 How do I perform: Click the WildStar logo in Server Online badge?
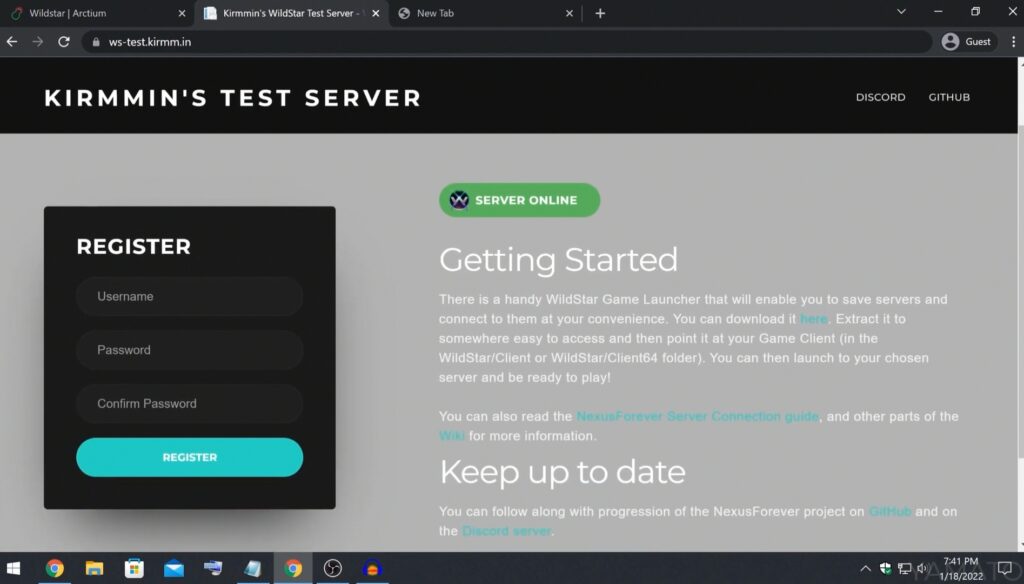pyautogui.click(x=459, y=200)
